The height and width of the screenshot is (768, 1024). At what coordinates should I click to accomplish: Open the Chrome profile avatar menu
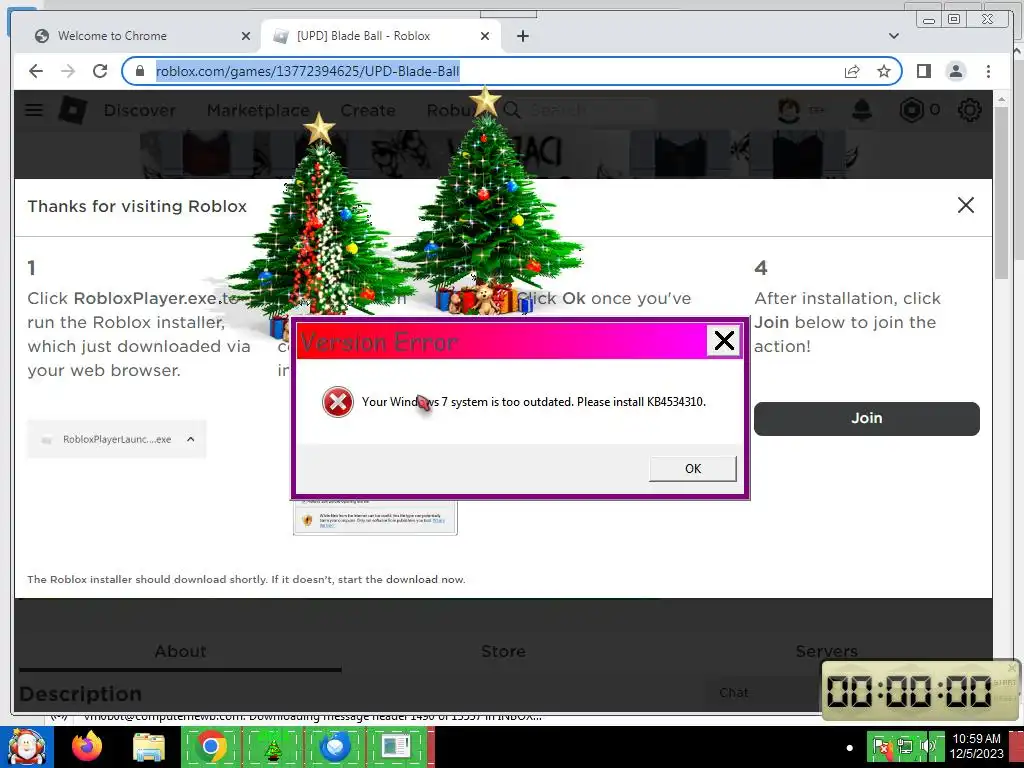click(x=955, y=71)
